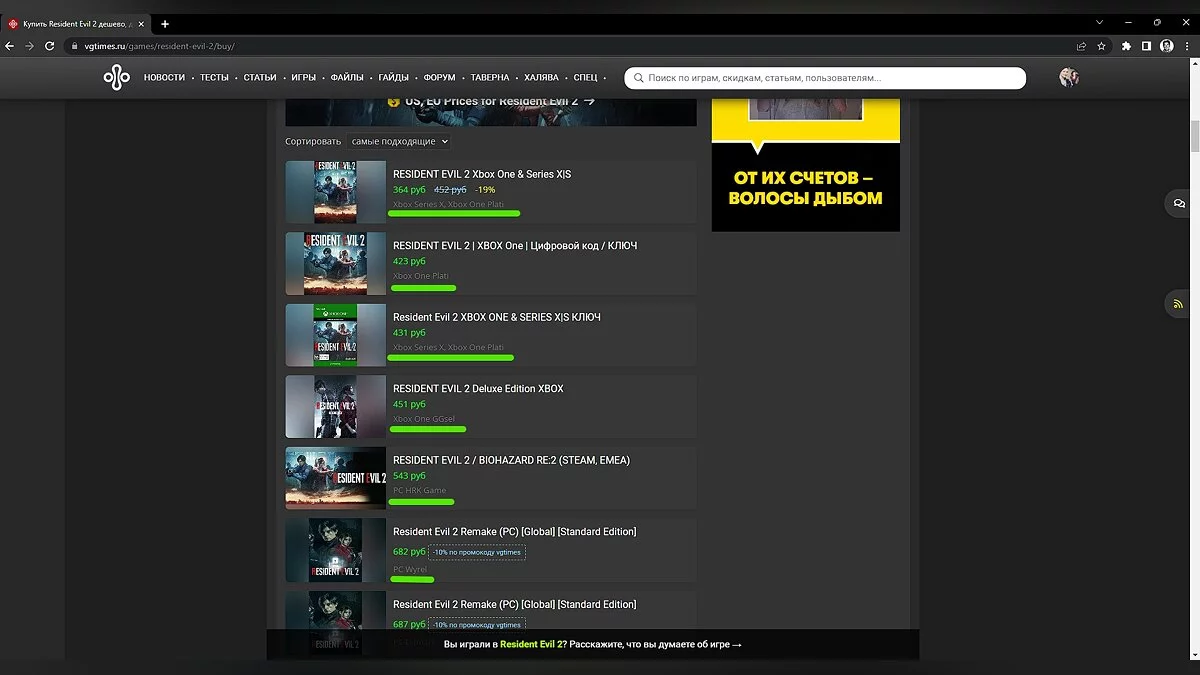Click the BIOHAZARD RE:2 Steam EMEA offer
Viewport: 1200px width, 675px height.
pos(511,460)
